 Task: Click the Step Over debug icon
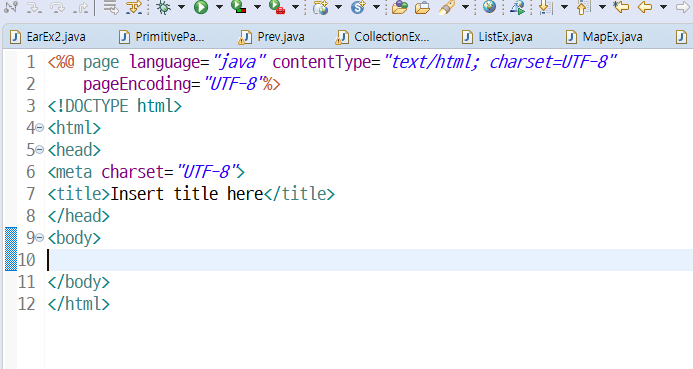[x=57, y=7]
